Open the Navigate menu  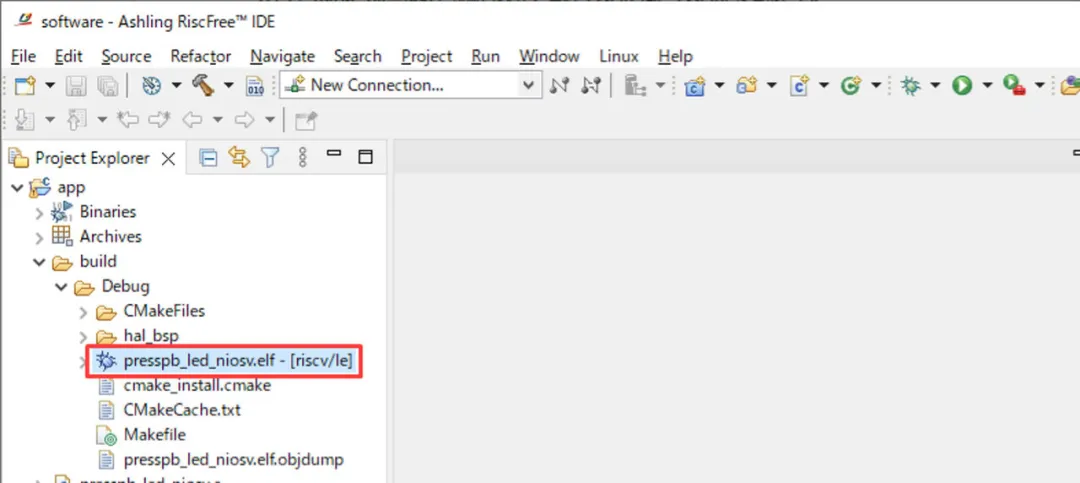[x=282, y=56]
